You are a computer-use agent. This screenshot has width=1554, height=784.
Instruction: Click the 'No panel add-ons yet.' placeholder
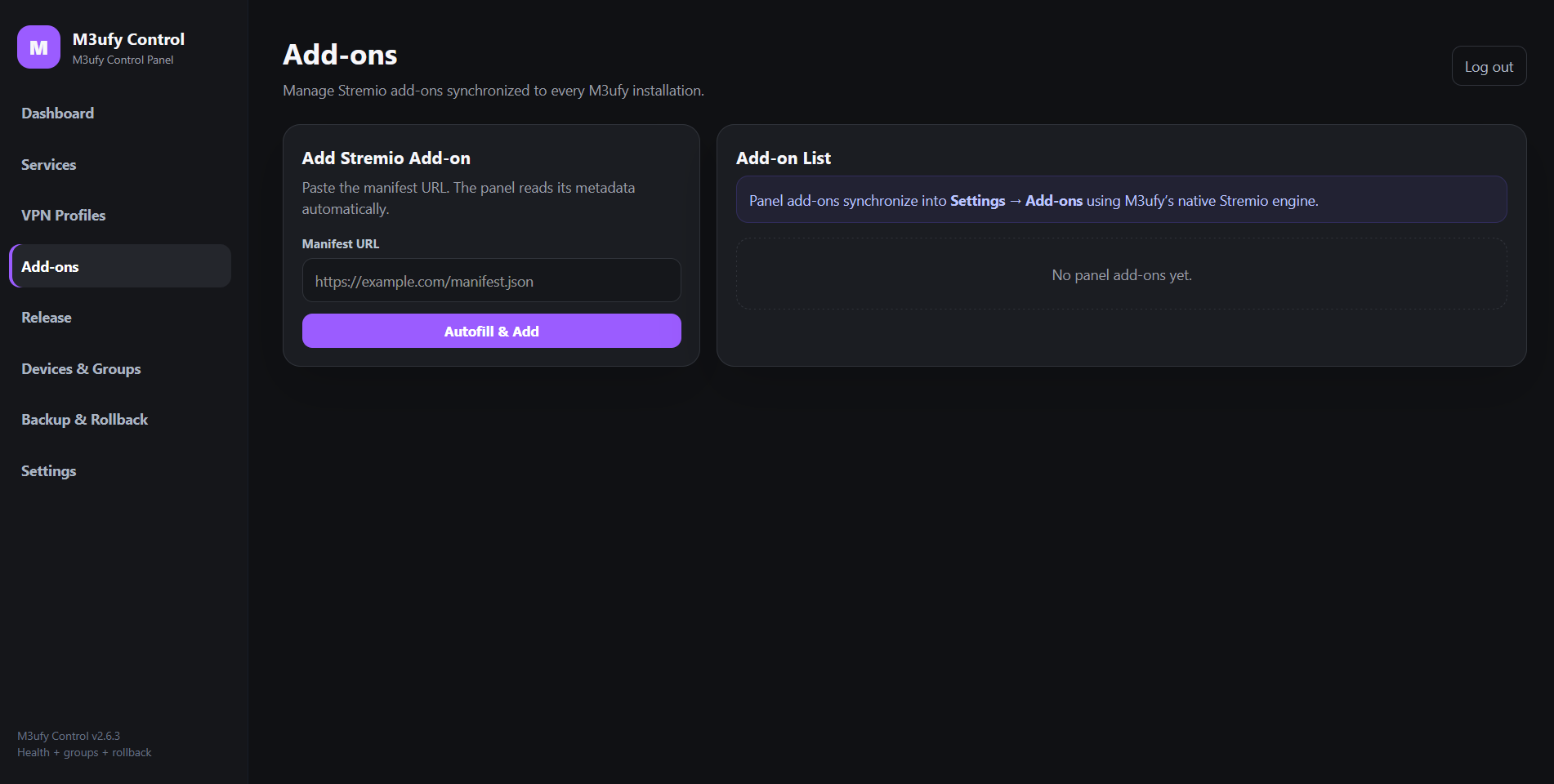pos(1121,274)
